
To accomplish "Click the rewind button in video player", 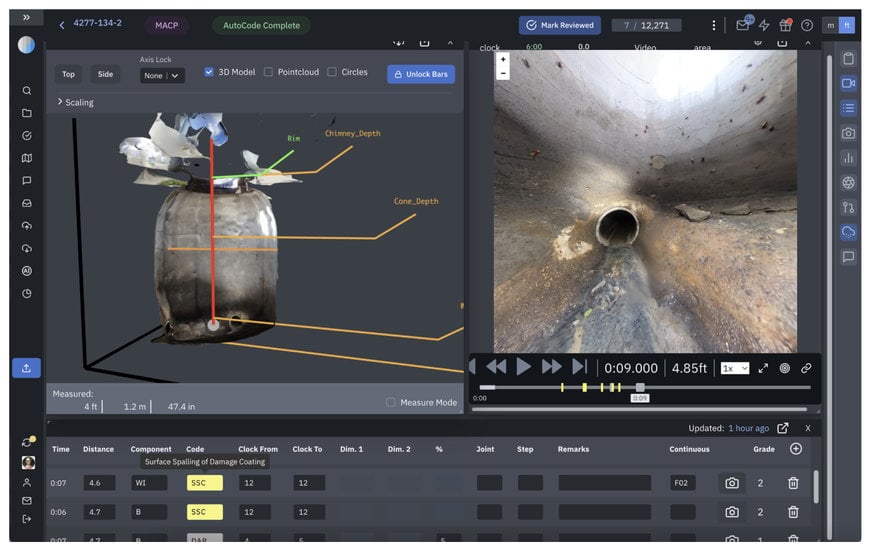I will click(x=496, y=367).
